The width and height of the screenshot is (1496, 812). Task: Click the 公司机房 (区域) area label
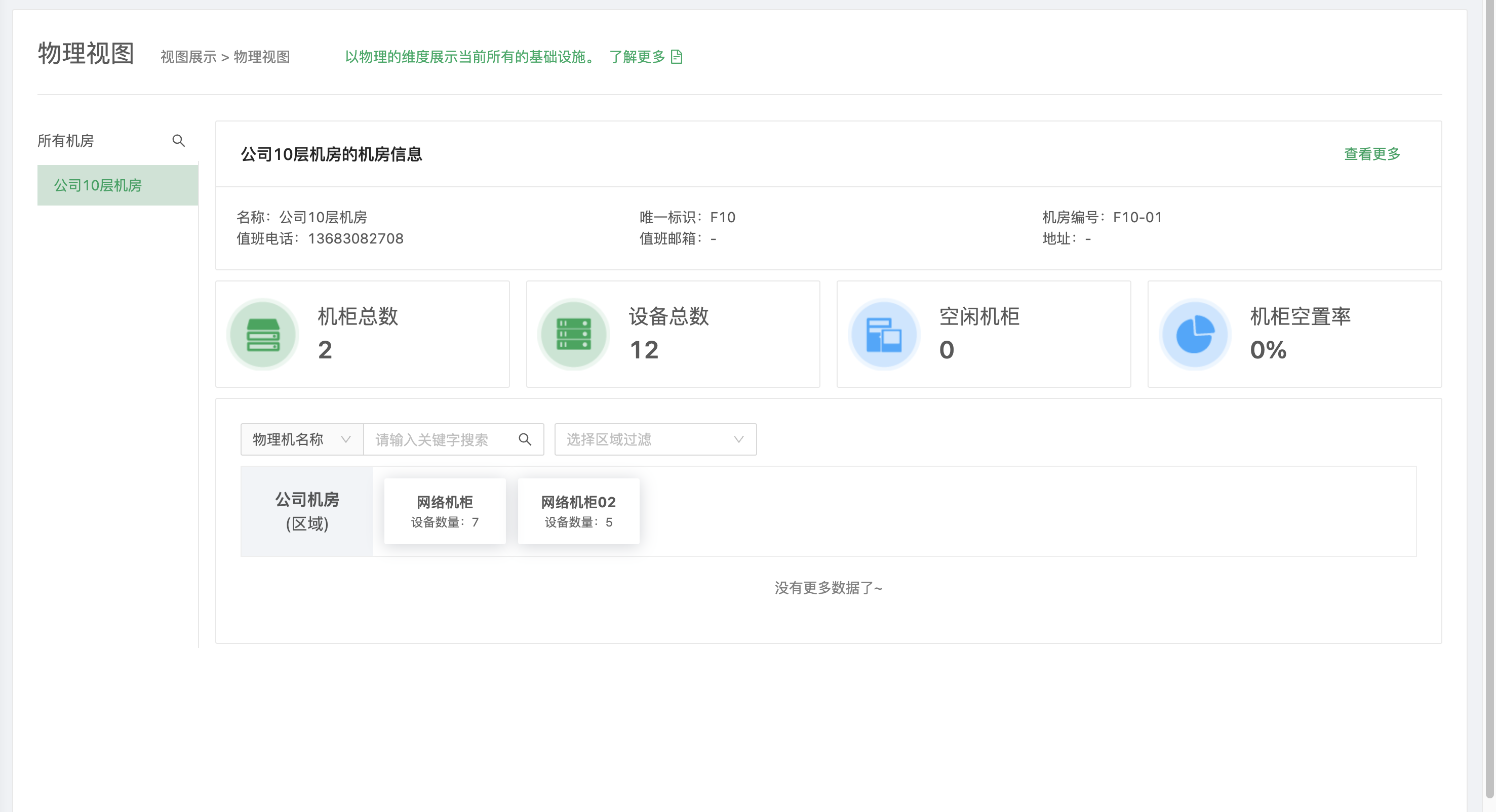point(307,511)
